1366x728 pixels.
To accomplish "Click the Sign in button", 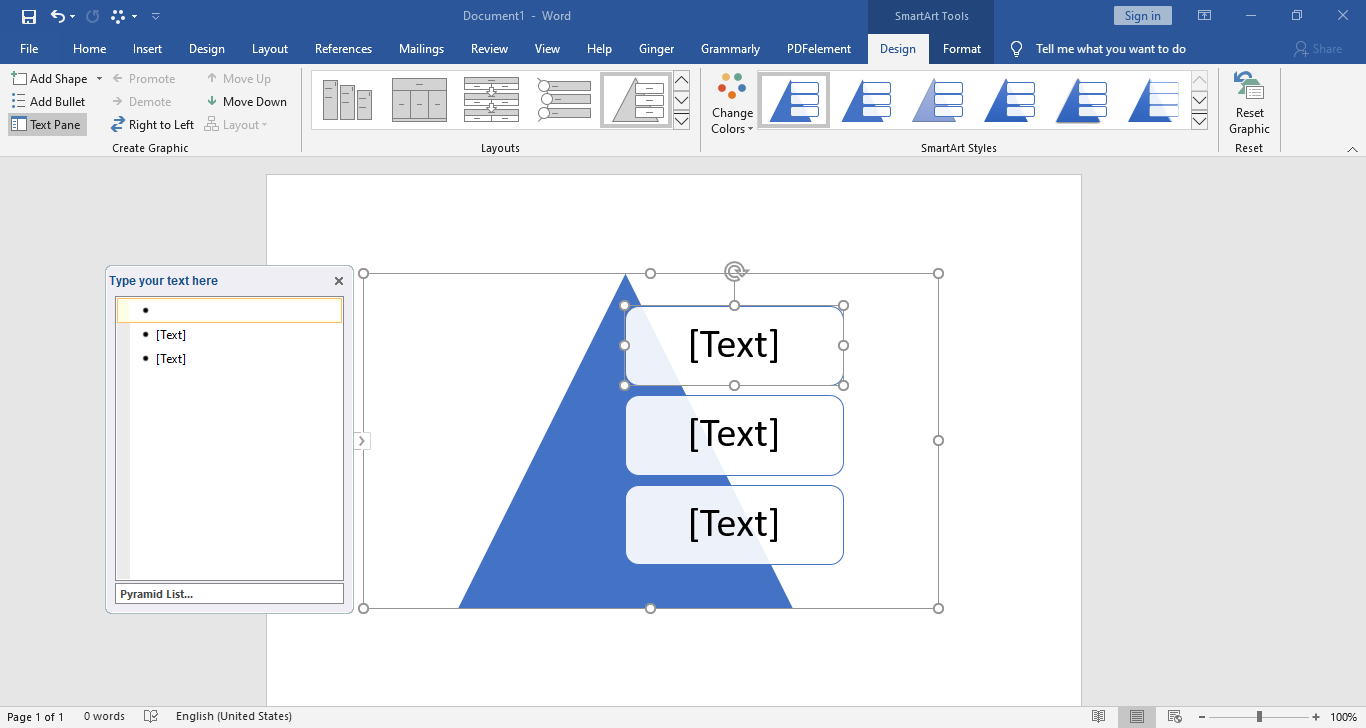I will point(1142,16).
